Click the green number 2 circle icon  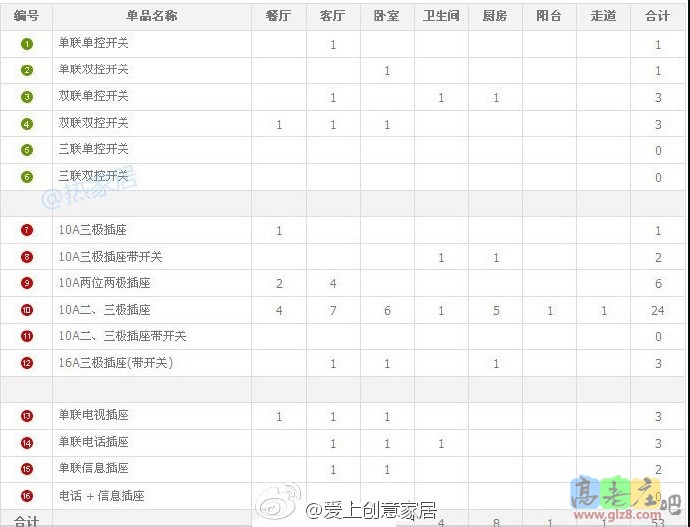point(27,70)
